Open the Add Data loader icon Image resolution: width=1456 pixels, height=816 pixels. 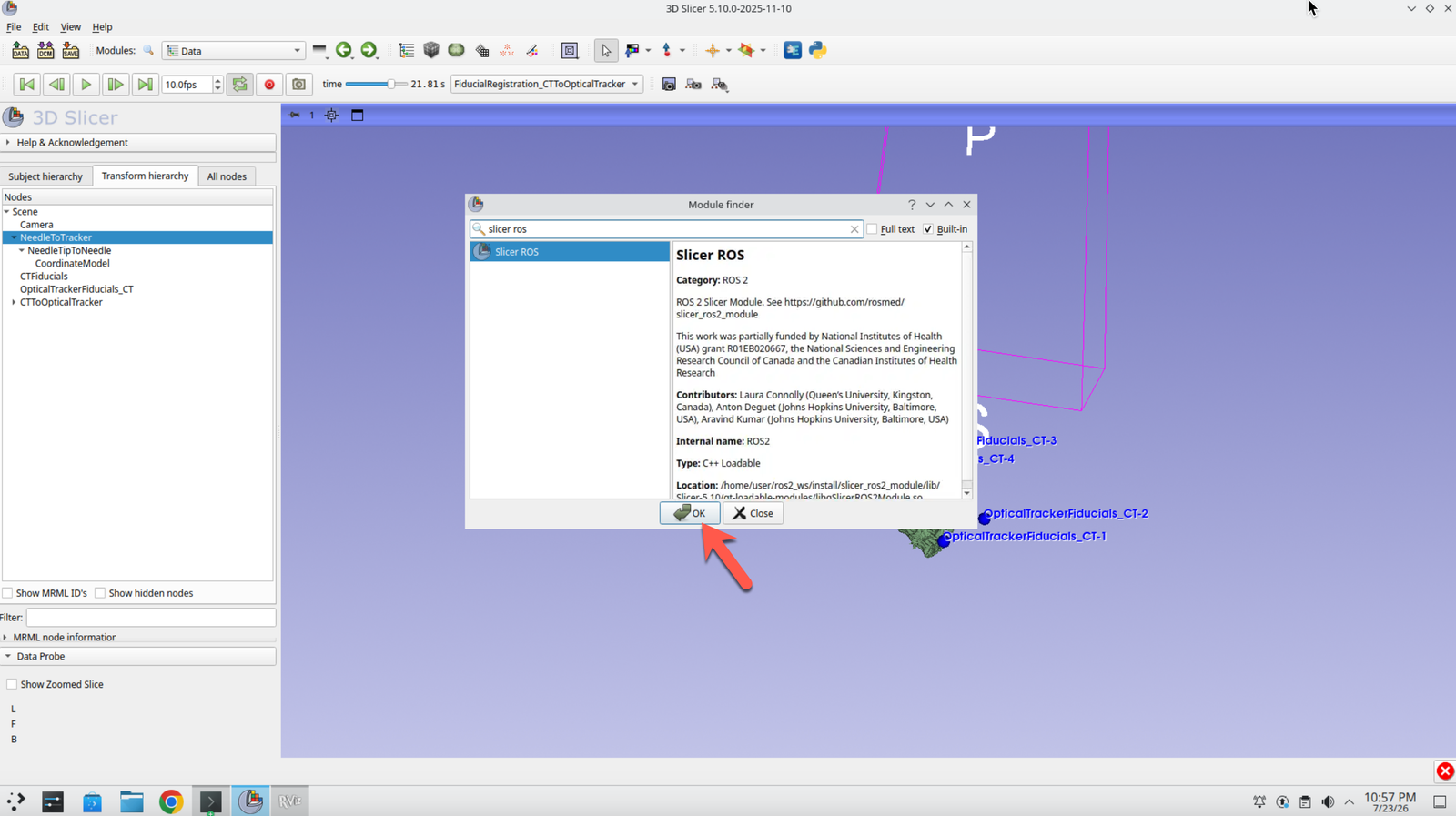click(x=20, y=51)
